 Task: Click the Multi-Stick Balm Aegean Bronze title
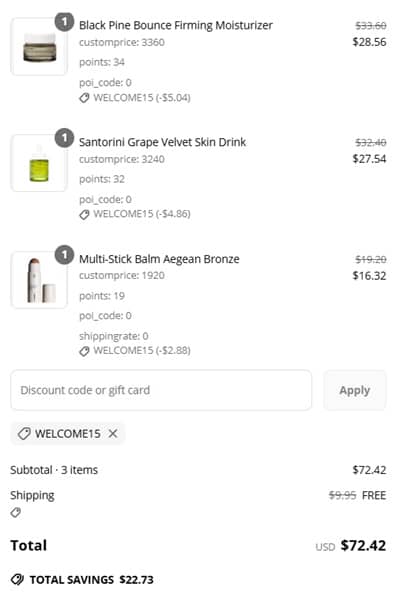(159, 259)
